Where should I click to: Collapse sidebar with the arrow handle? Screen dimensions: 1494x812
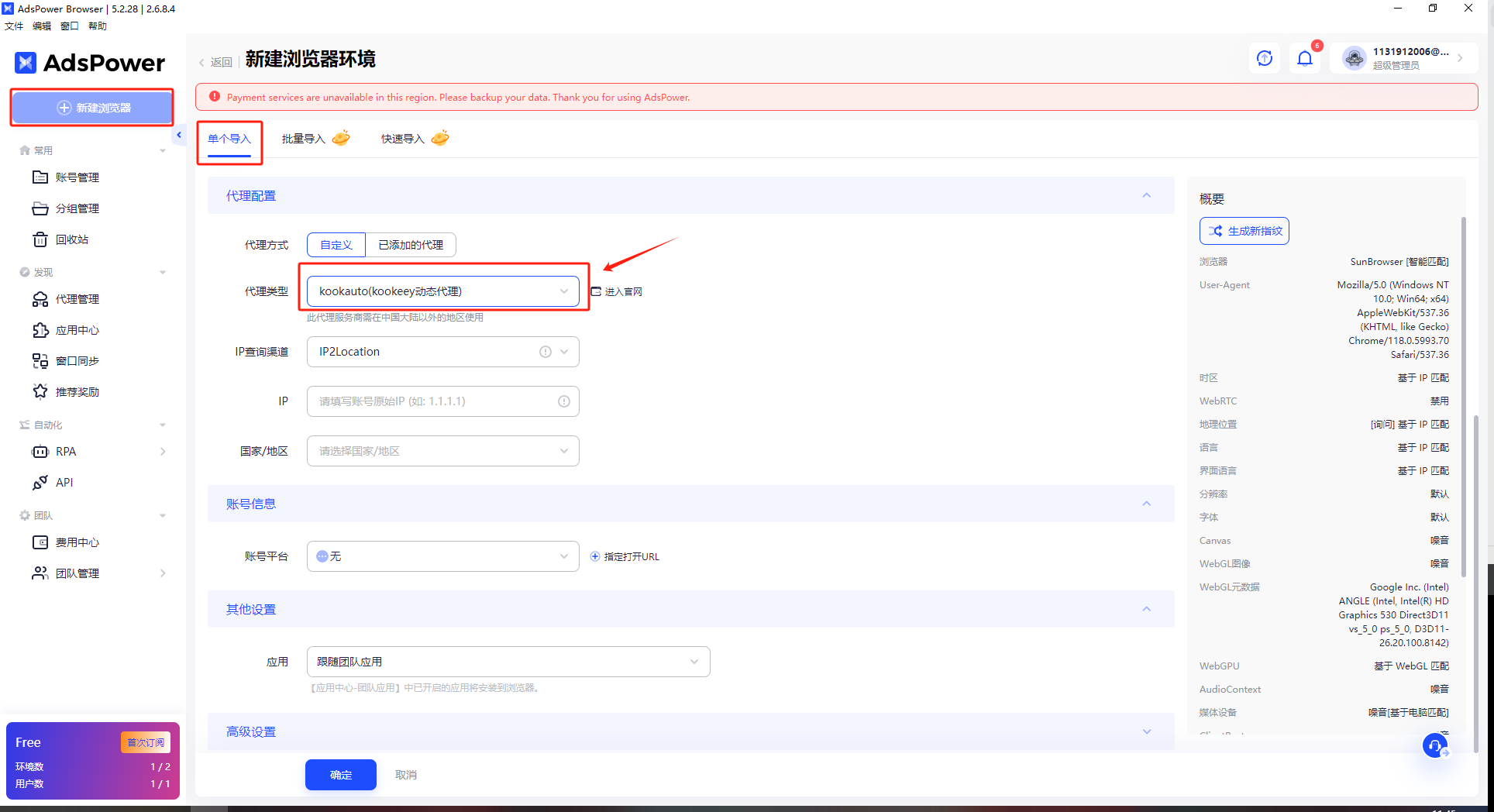click(179, 135)
